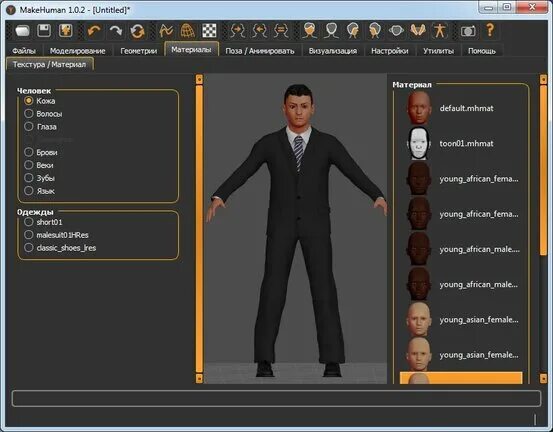Open the Моделирование tab
This screenshot has width=553, height=432.
coord(77,51)
